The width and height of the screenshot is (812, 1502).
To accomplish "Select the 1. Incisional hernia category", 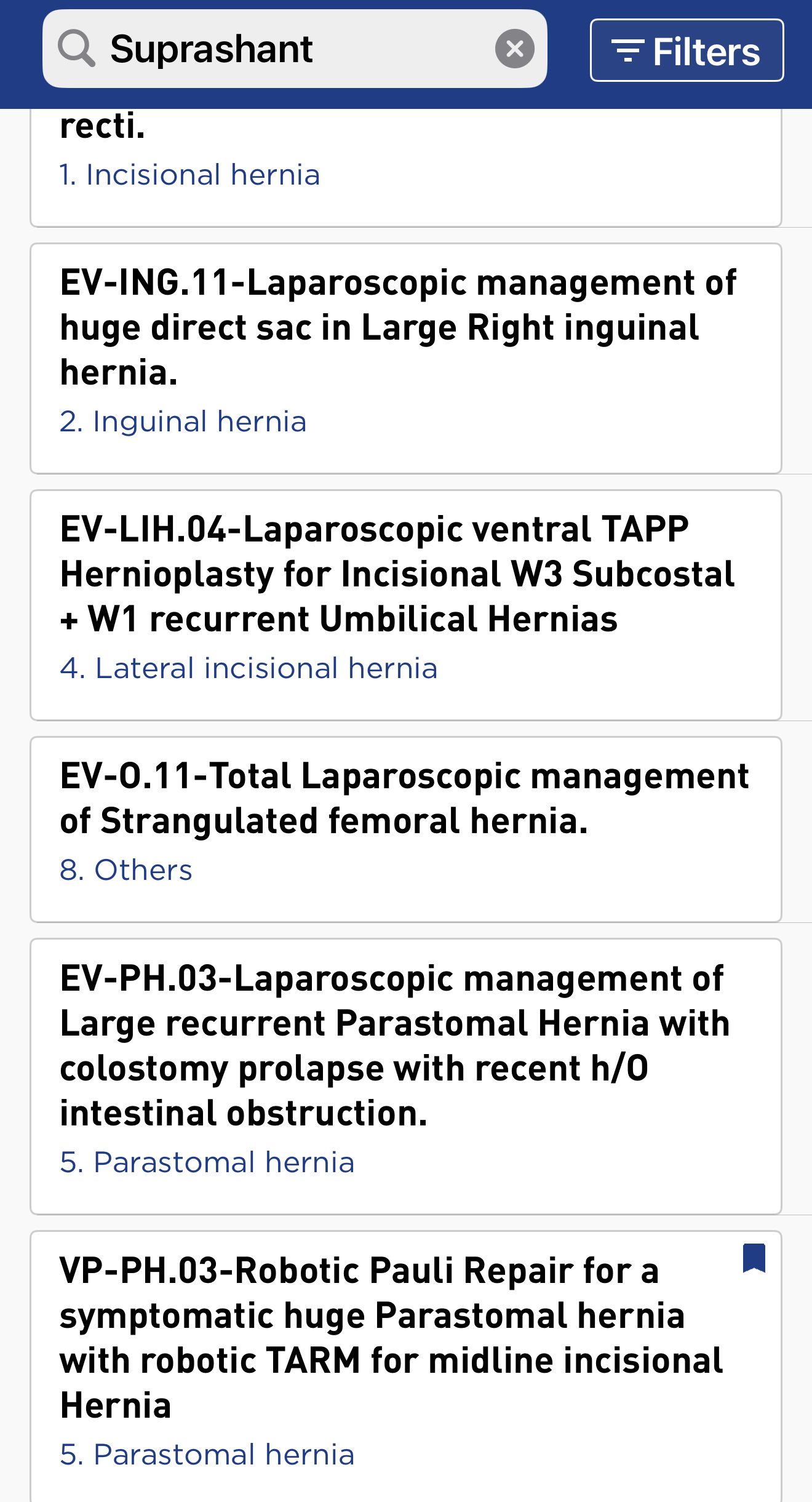I will (x=189, y=175).
